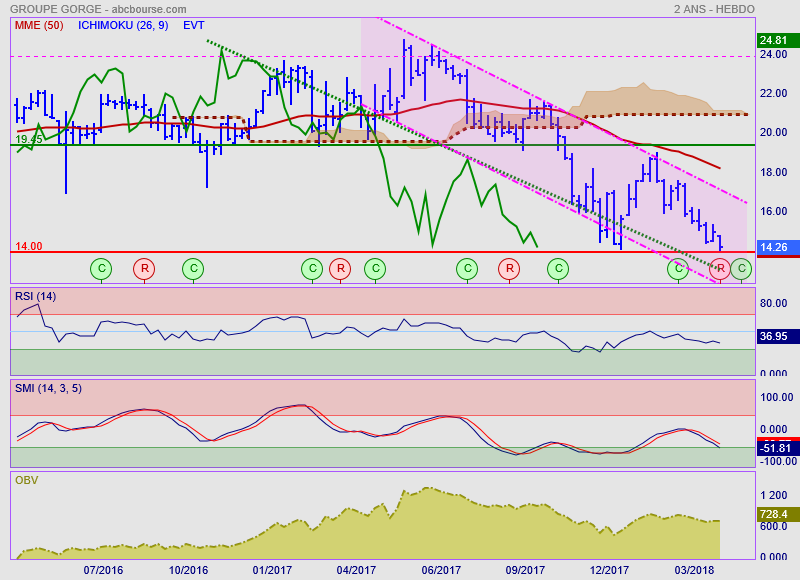Click the OBV panel label
The width and height of the screenshot is (800, 580).
pos(27,481)
